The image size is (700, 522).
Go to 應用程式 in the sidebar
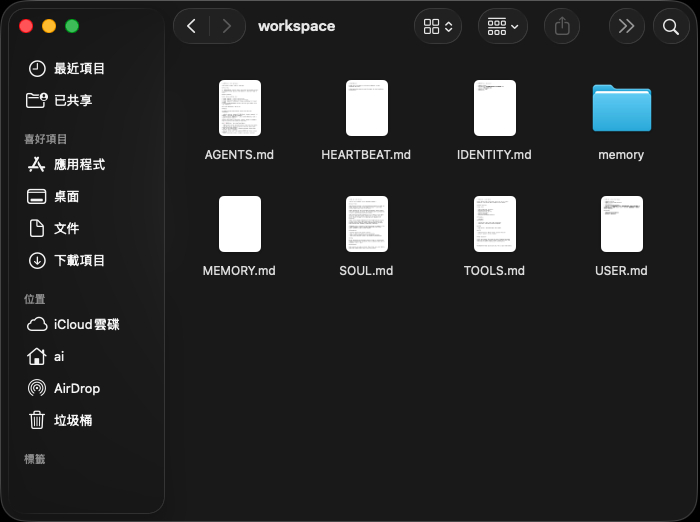click(x=79, y=164)
